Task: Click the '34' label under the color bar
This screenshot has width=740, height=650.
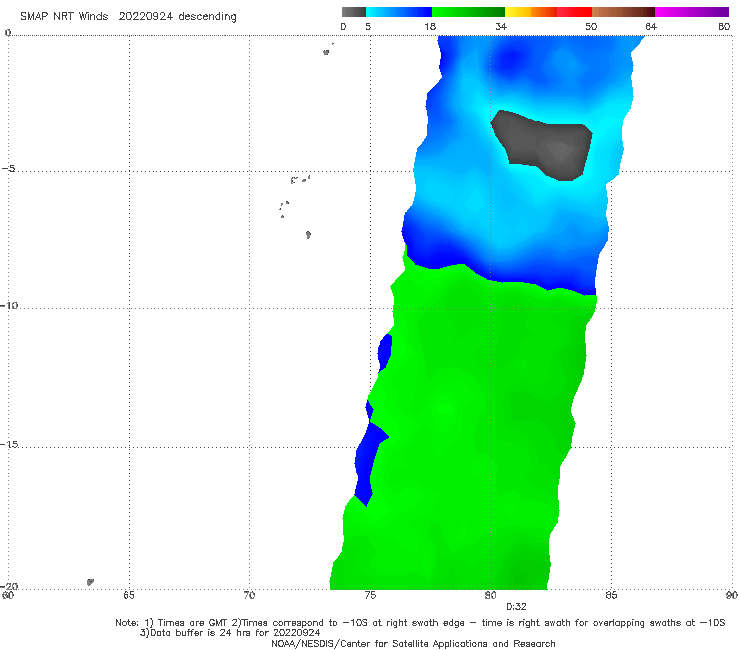Action: [501, 26]
